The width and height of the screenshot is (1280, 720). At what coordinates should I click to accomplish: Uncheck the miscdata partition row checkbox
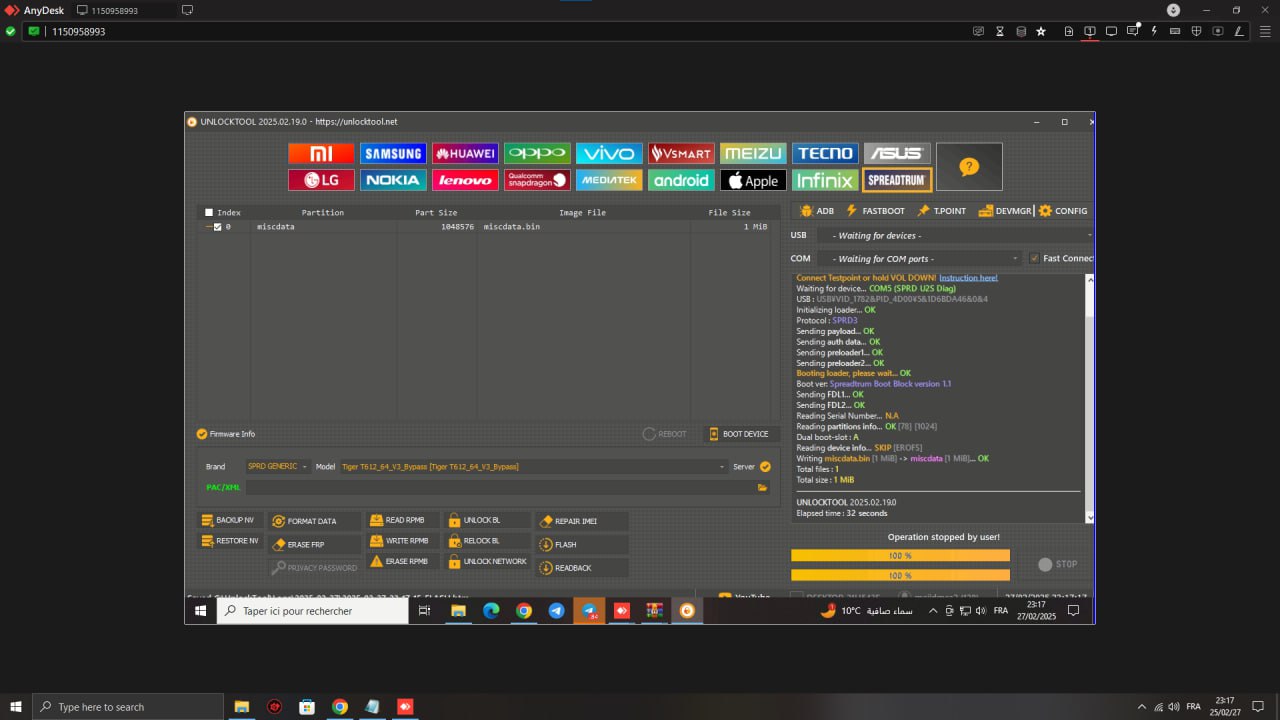point(217,227)
